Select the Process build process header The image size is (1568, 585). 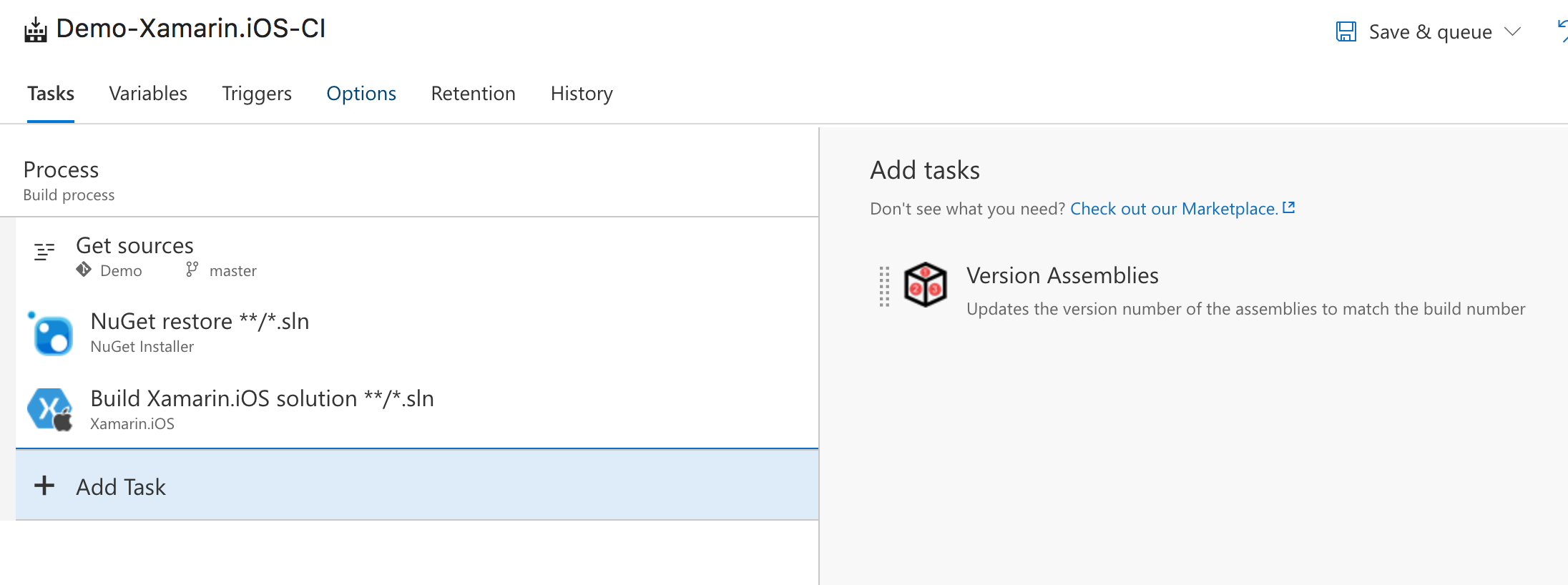[409, 180]
